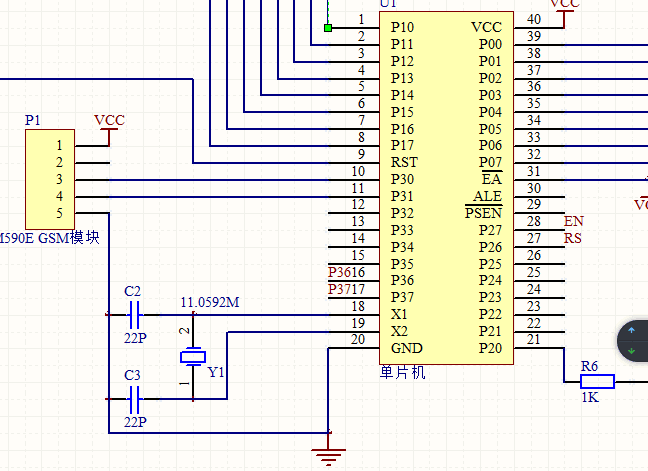Click the P10 pin name
The width and height of the screenshot is (648, 471).
[402, 27]
